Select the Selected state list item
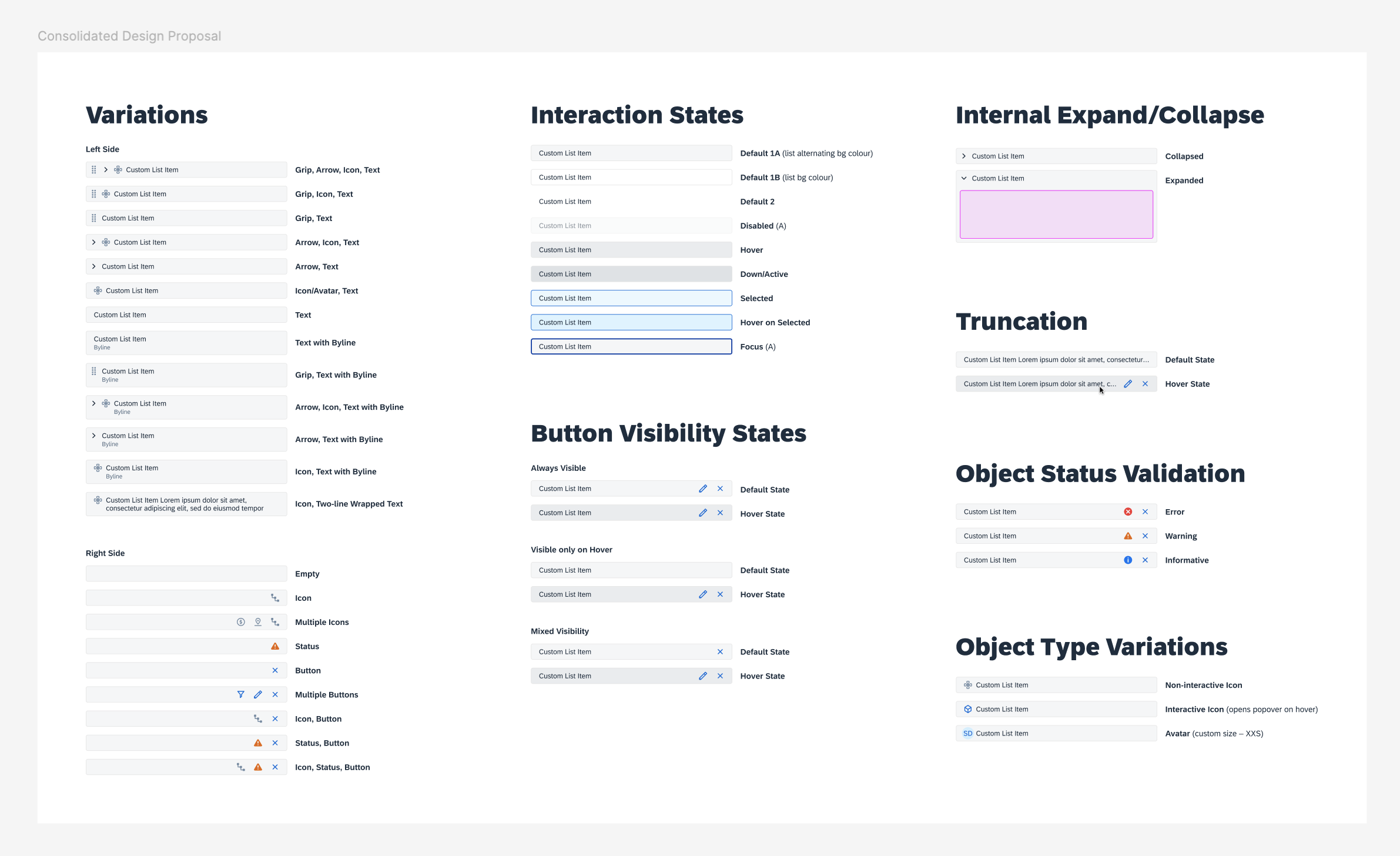This screenshot has height=856, width=1400. coord(631,298)
